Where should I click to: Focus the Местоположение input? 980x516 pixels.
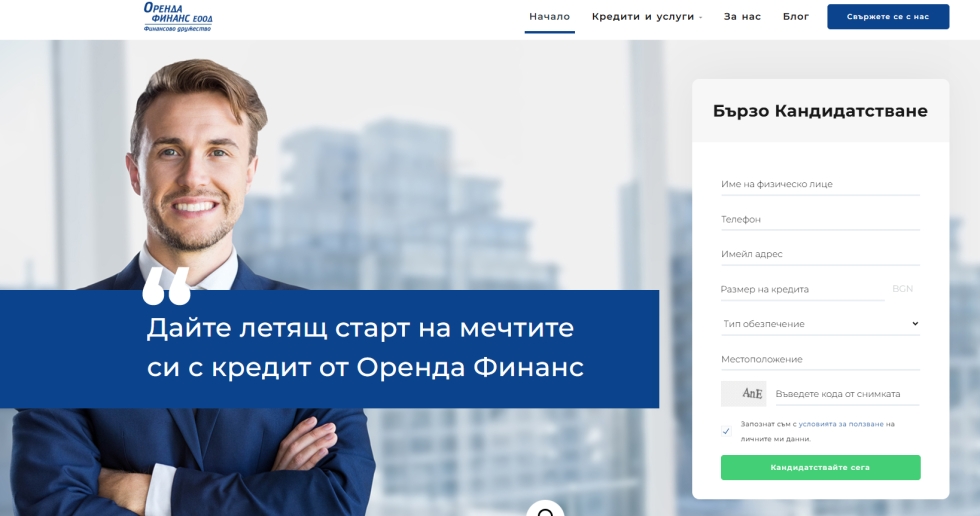[x=820, y=359]
